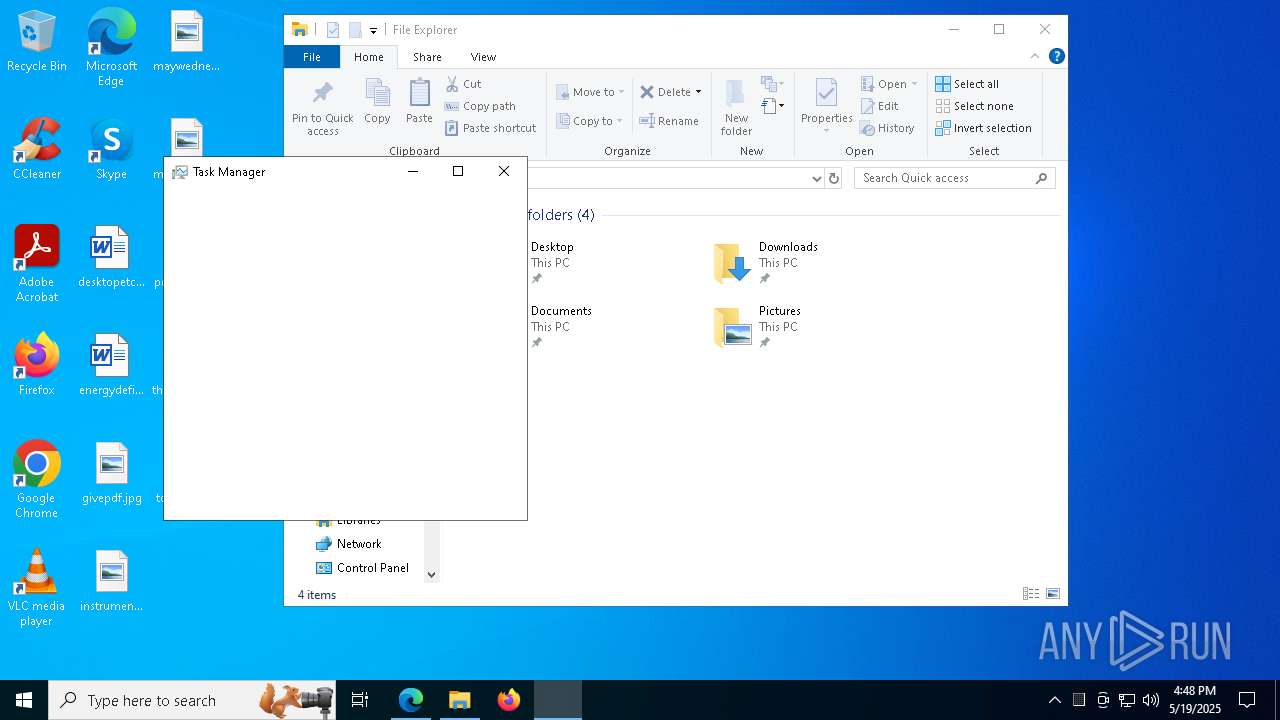
Task: Click the volume tray icon
Action: [1151, 700]
